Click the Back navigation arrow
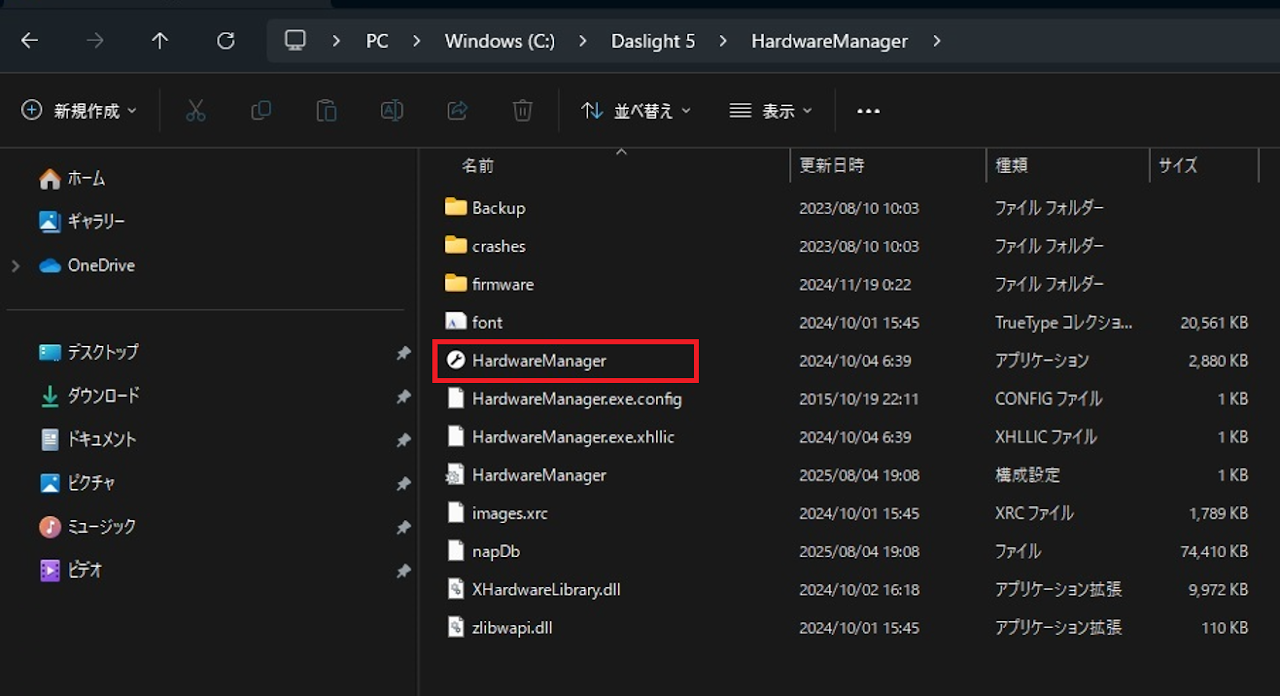1280x696 pixels. (x=30, y=41)
